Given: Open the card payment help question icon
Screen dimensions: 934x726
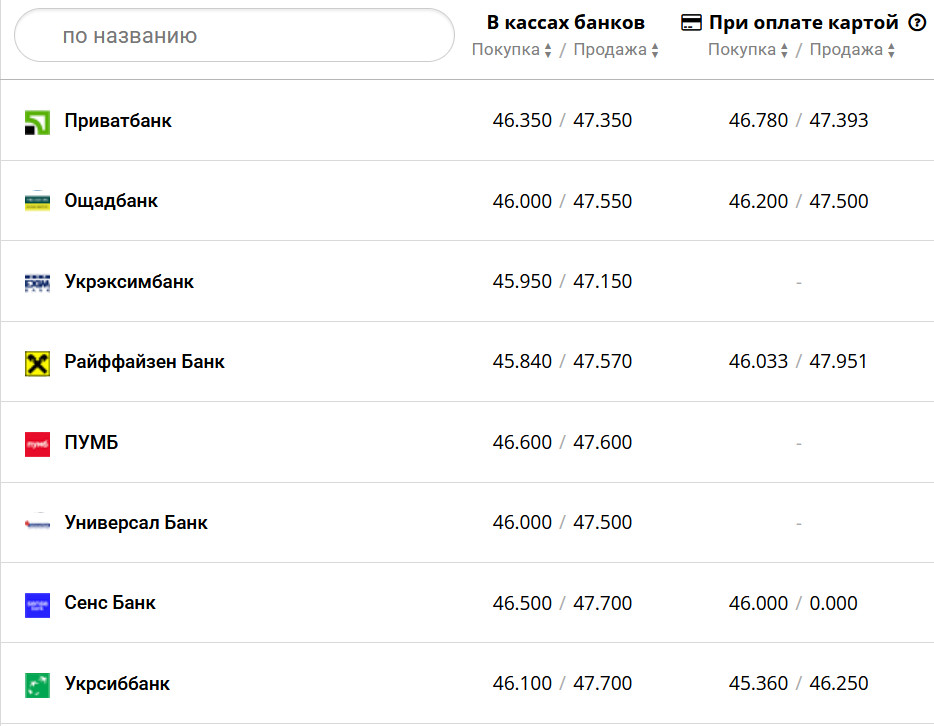Looking at the screenshot, I should tap(917, 23).
